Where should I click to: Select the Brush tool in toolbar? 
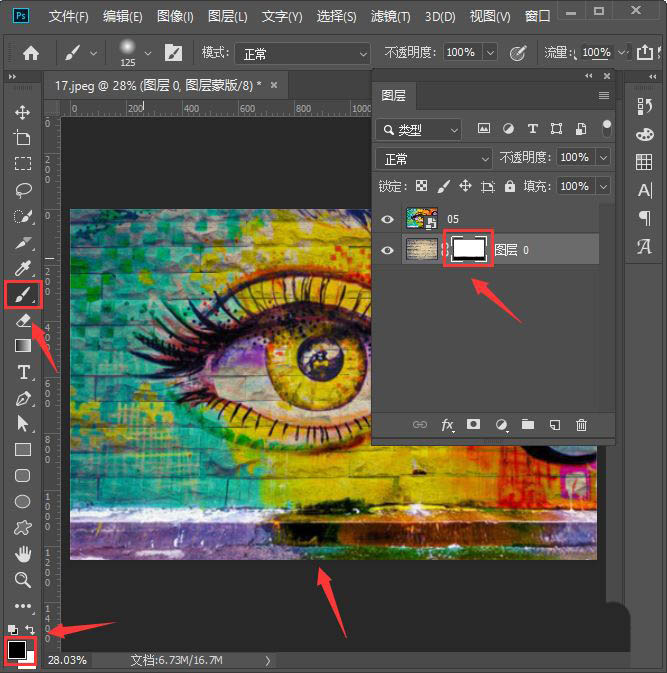[x=23, y=294]
